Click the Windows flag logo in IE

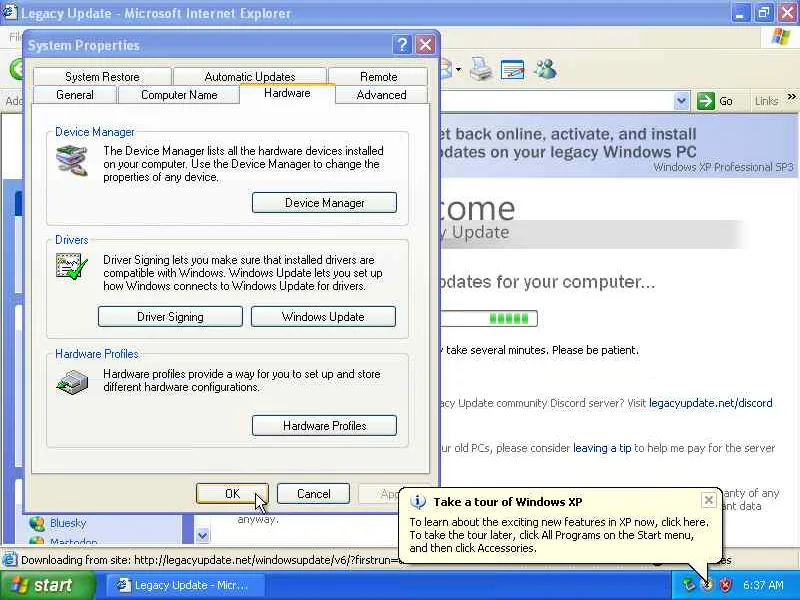tap(780, 37)
